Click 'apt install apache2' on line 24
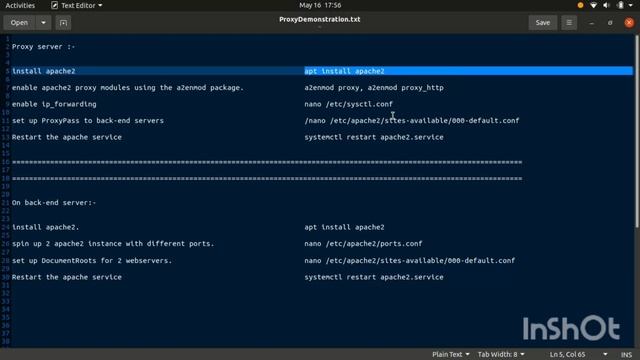This screenshot has width=640, height=360. (x=344, y=227)
